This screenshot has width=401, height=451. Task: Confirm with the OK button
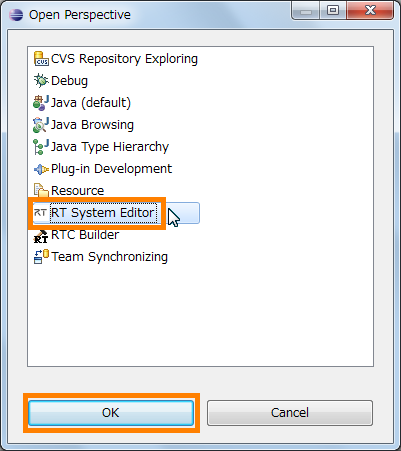[111, 413]
